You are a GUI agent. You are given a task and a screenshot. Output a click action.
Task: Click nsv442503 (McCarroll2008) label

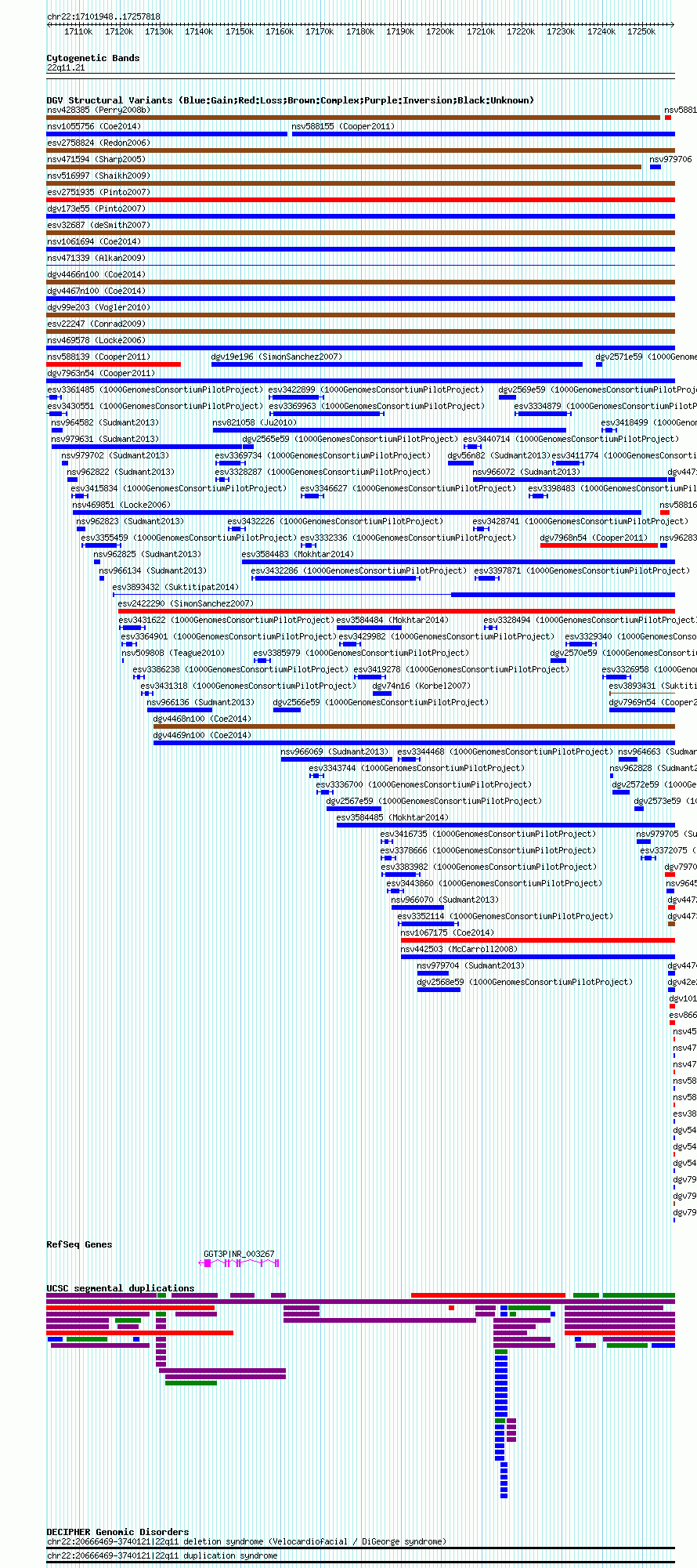tap(460, 949)
